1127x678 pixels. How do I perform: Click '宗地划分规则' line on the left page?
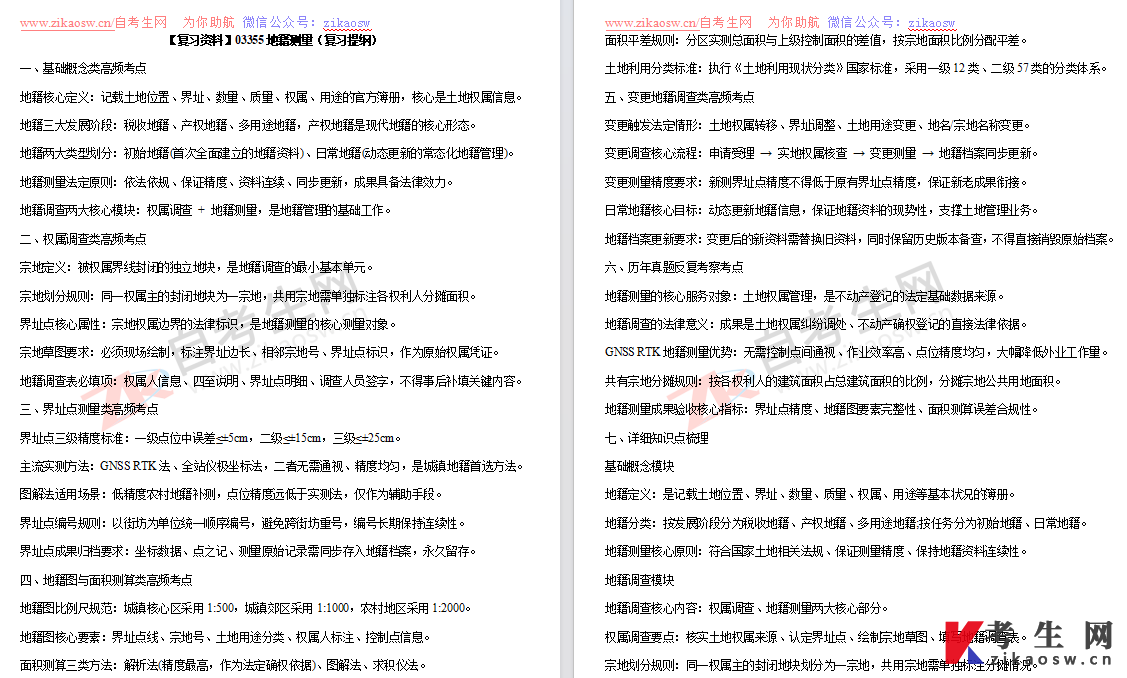[248, 296]
